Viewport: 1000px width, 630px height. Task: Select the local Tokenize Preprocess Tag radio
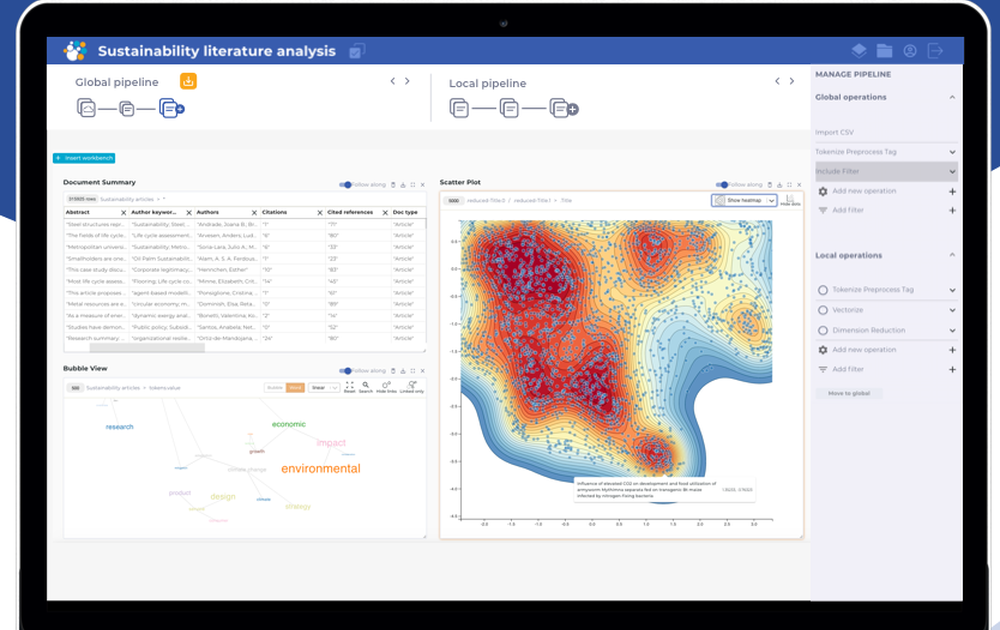click(823, 290)
